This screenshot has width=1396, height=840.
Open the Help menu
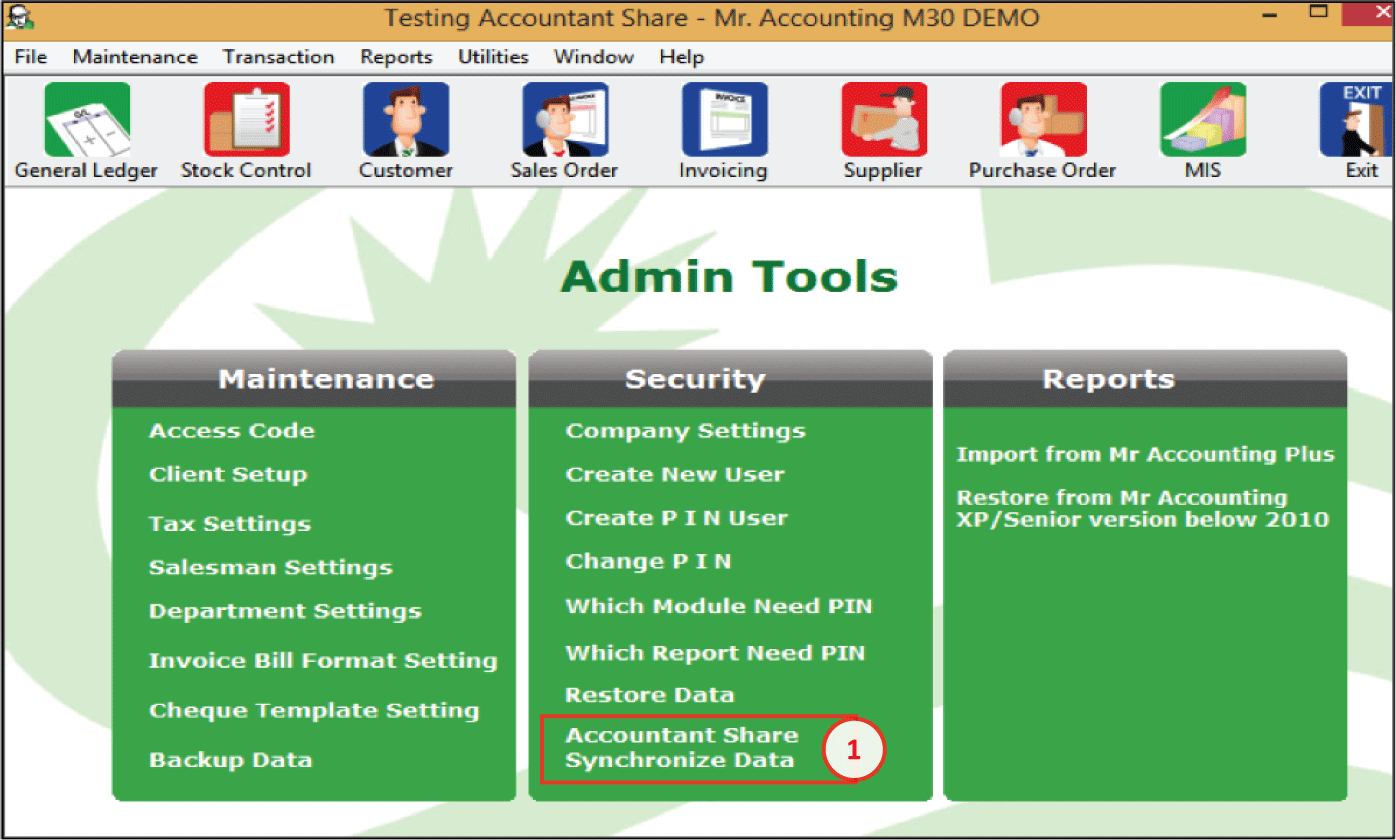pos(682,57)
